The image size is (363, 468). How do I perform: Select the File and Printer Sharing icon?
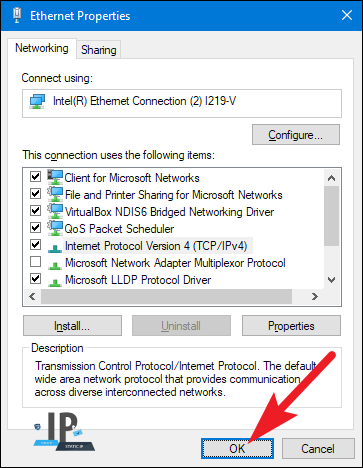click(x=55, y=194)
